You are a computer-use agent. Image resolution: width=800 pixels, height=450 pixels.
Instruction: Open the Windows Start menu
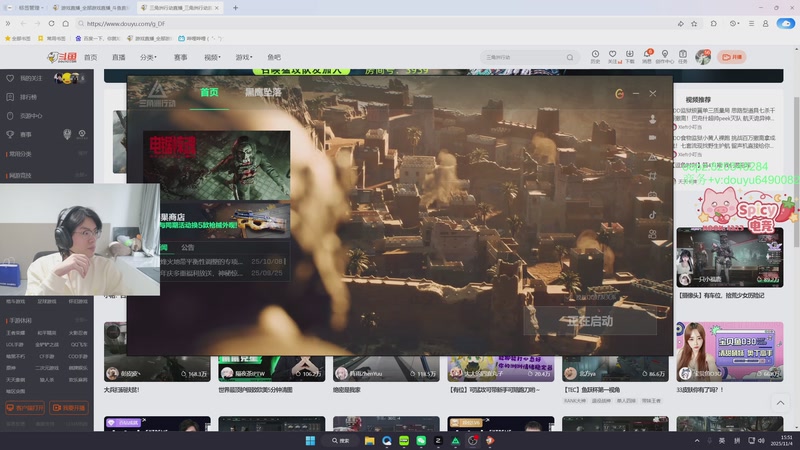point(310,440)
